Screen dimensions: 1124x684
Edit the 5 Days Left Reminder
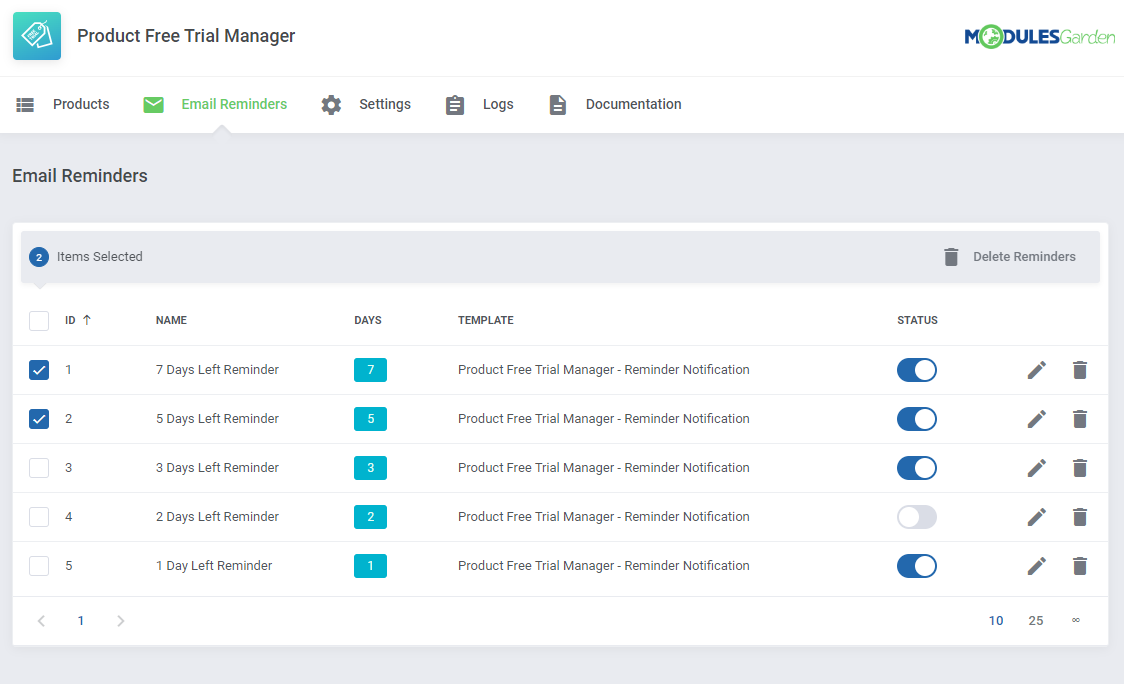(x=1037, y=419)
